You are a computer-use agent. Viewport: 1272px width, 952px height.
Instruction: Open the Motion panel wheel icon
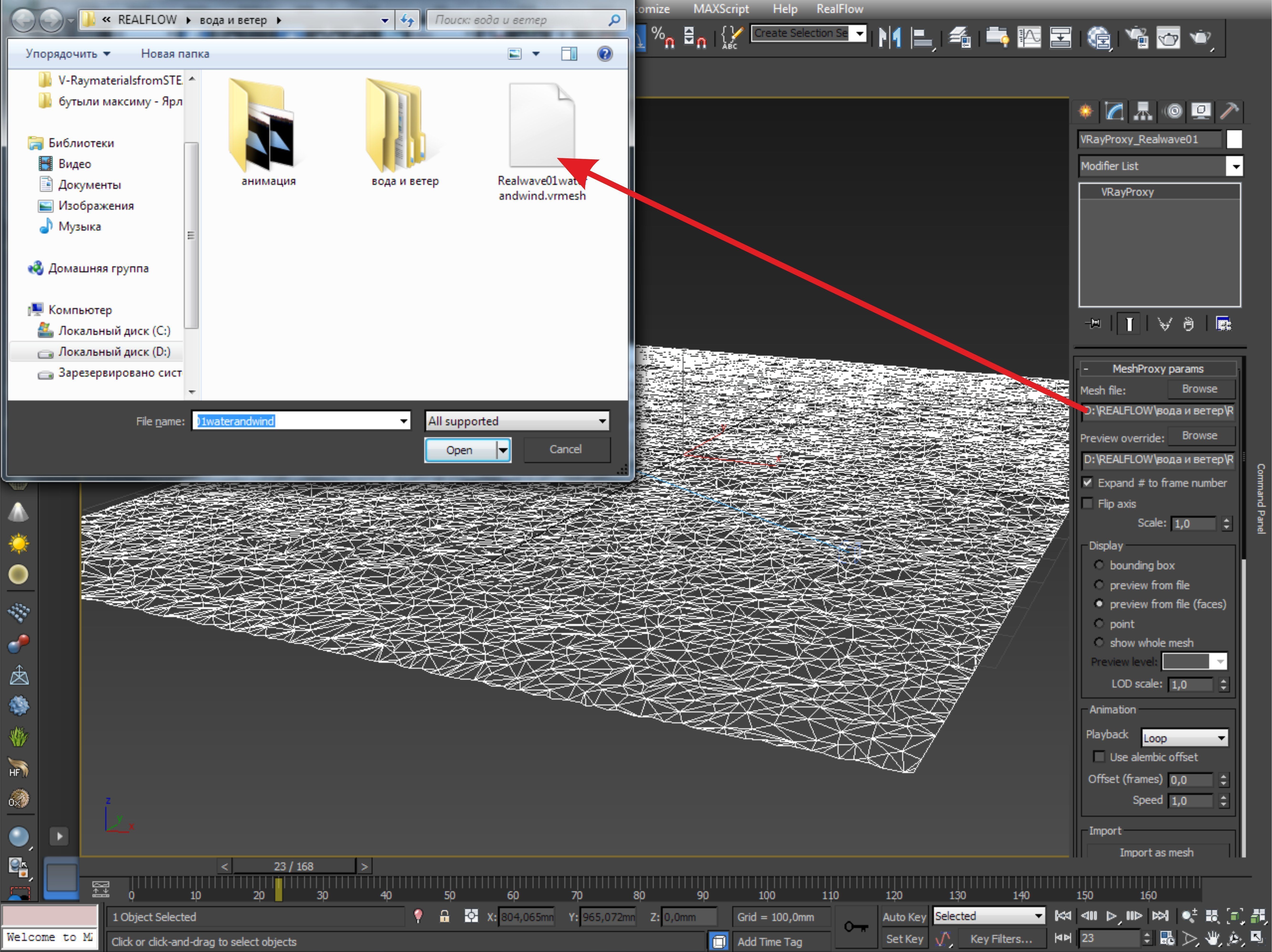pos(1173,110)
